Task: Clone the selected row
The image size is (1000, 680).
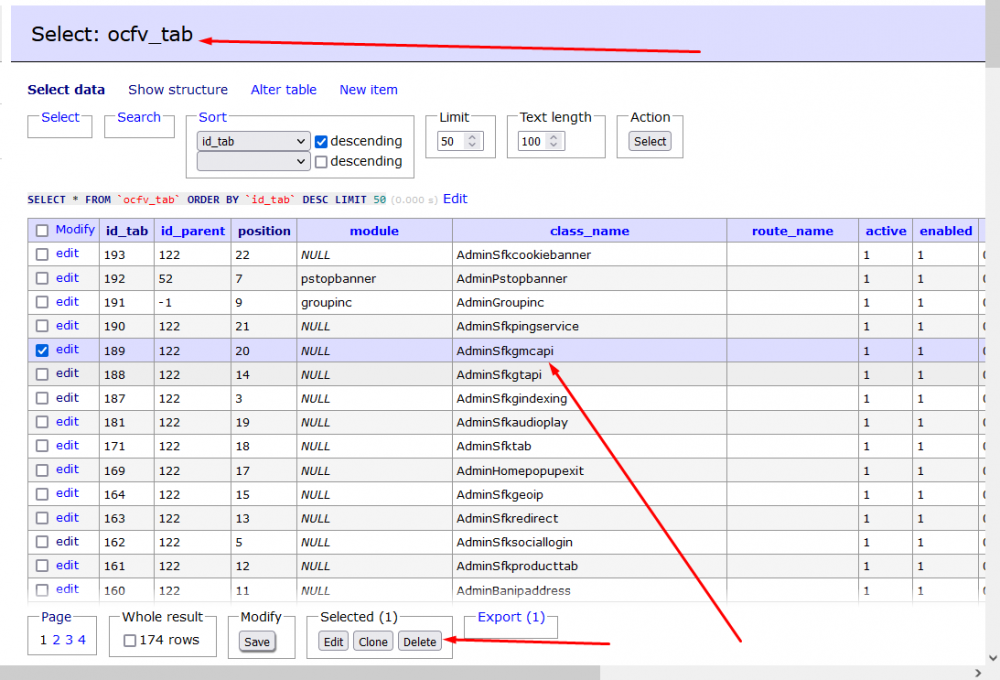Action: 373,642
